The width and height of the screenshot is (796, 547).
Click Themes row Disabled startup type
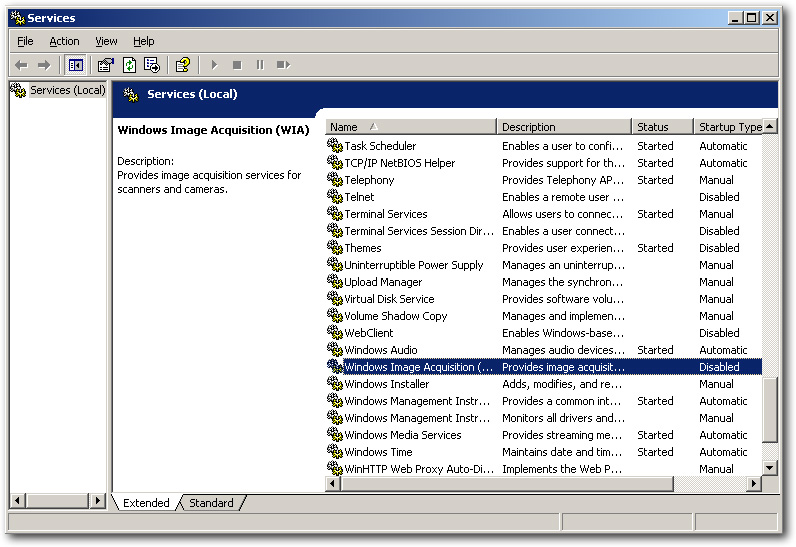point(719,248)
